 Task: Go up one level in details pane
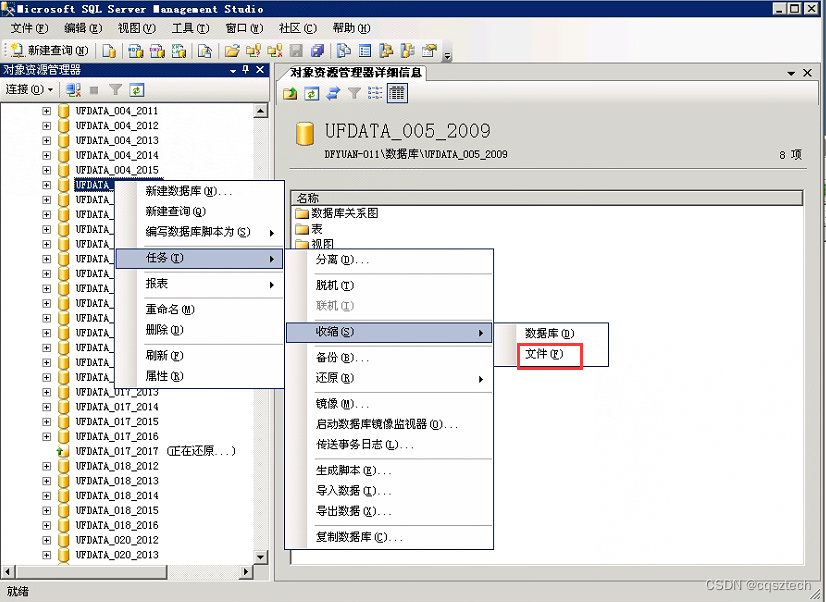290,94
